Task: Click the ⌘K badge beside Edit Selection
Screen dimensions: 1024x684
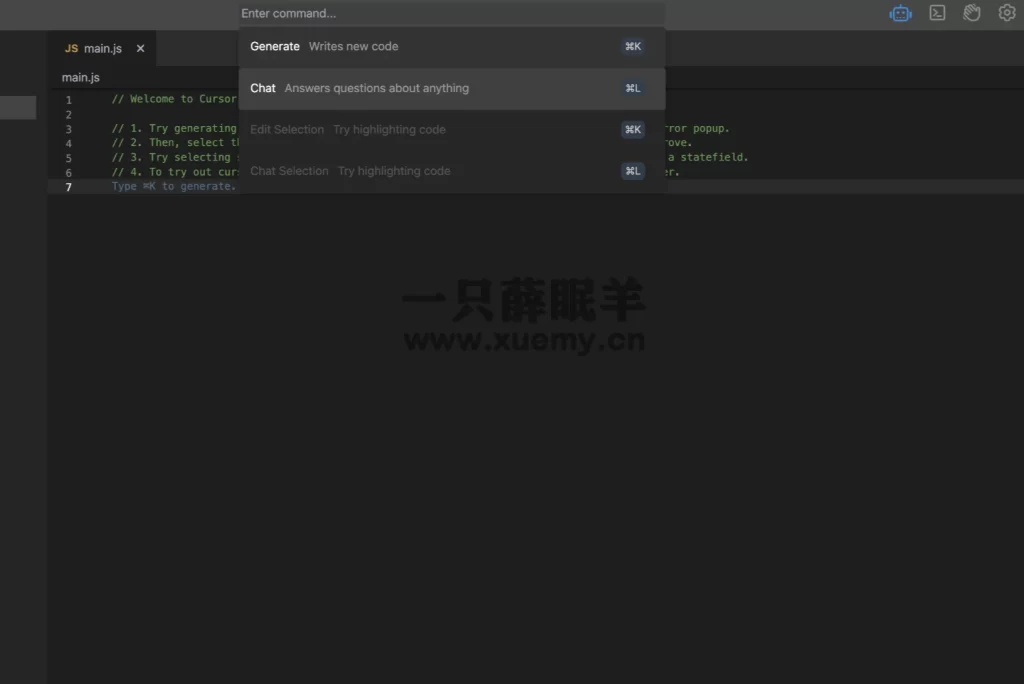Action: pyautogui.click(x=632, y=129)
